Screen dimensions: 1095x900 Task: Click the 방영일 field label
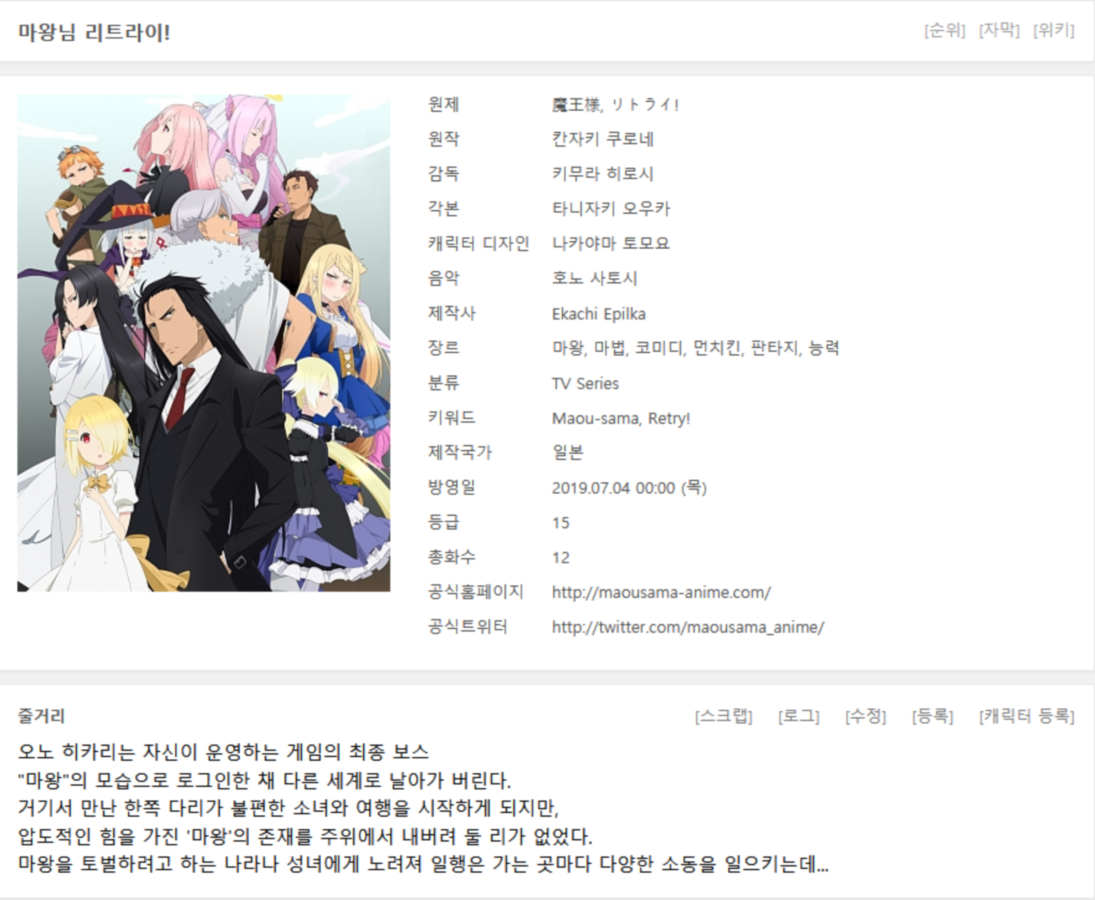452,488
